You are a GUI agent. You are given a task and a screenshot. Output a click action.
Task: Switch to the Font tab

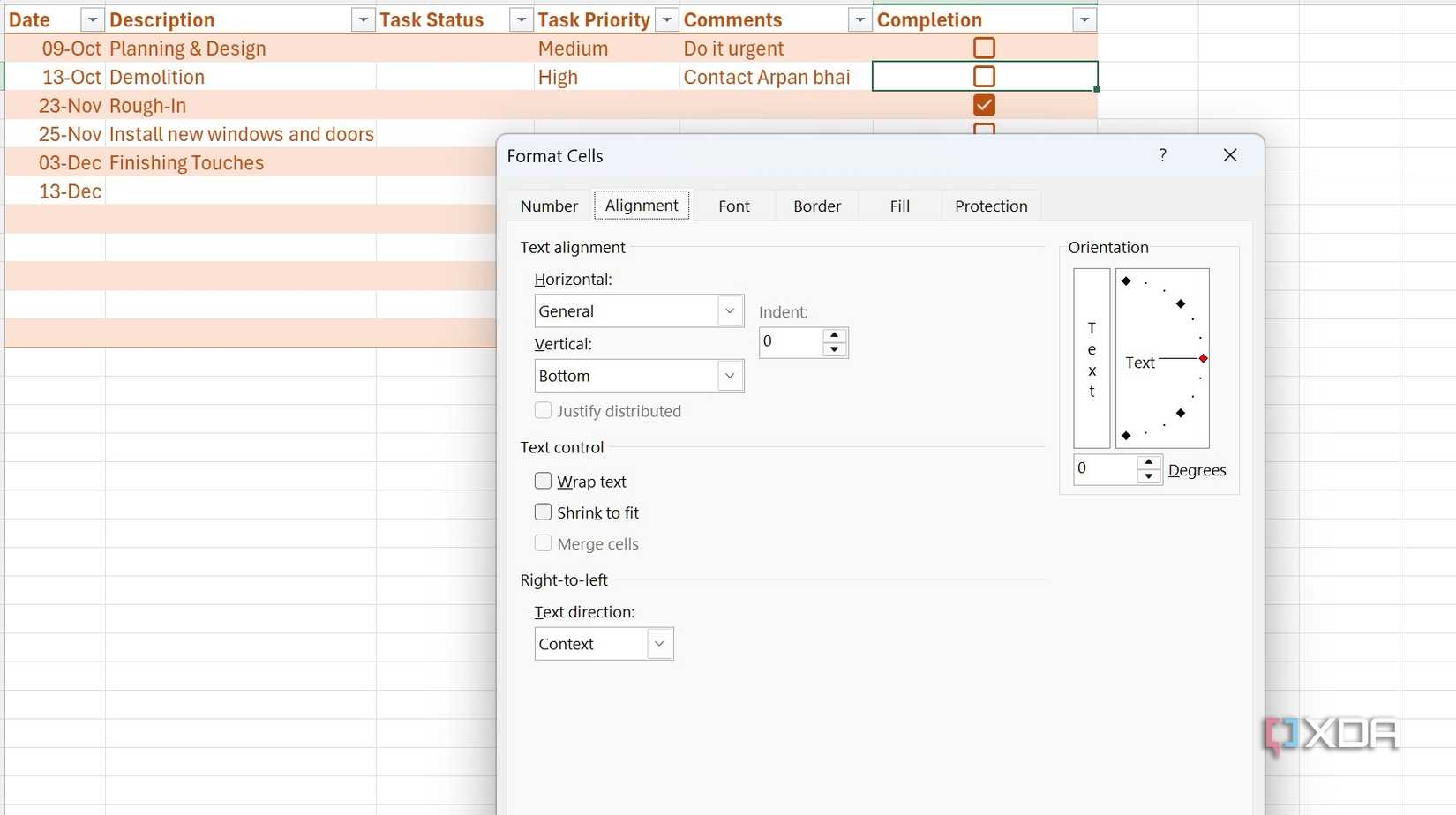click(x=733, y=205)
